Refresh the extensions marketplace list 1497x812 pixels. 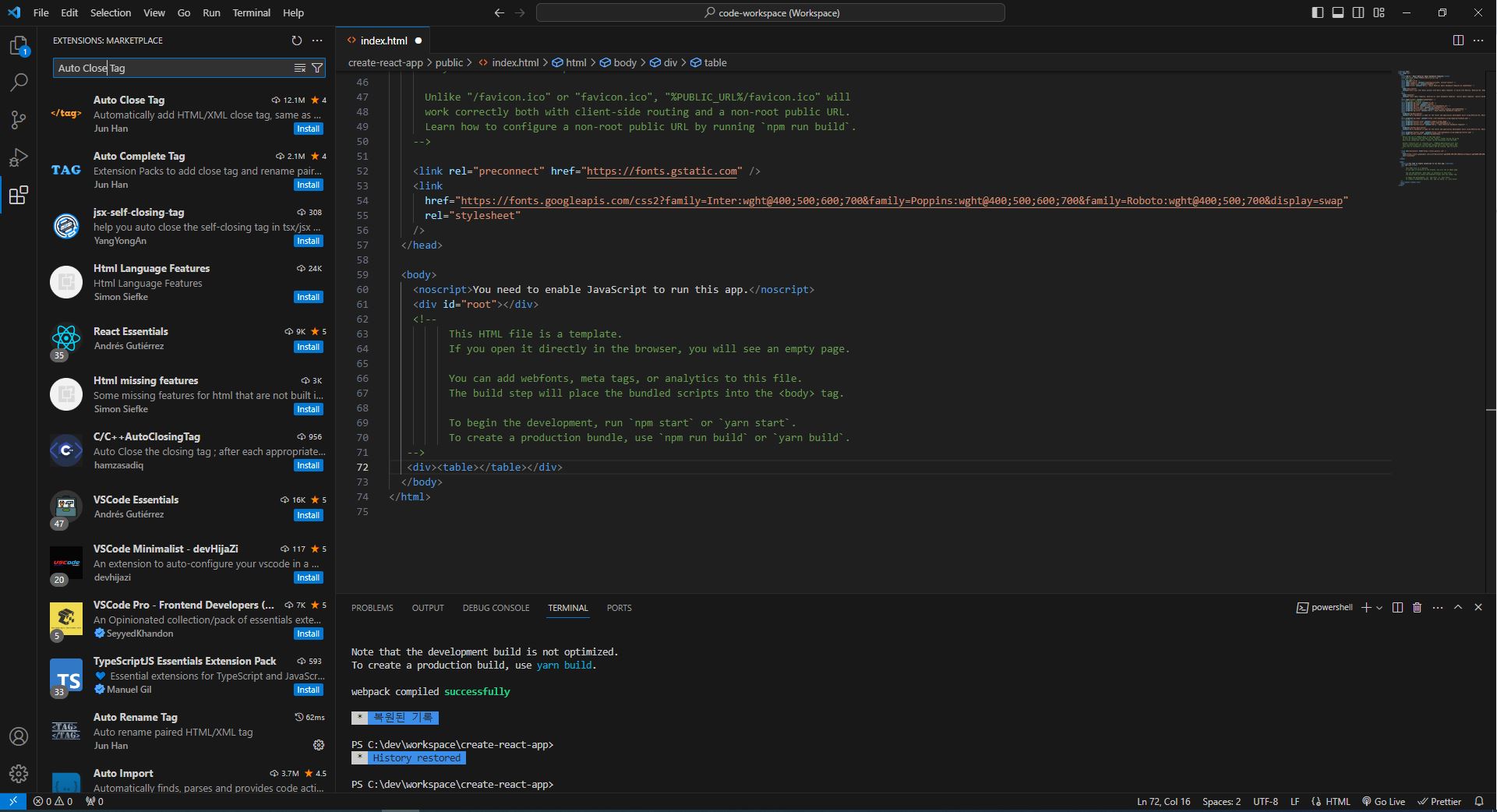(297, 41)
